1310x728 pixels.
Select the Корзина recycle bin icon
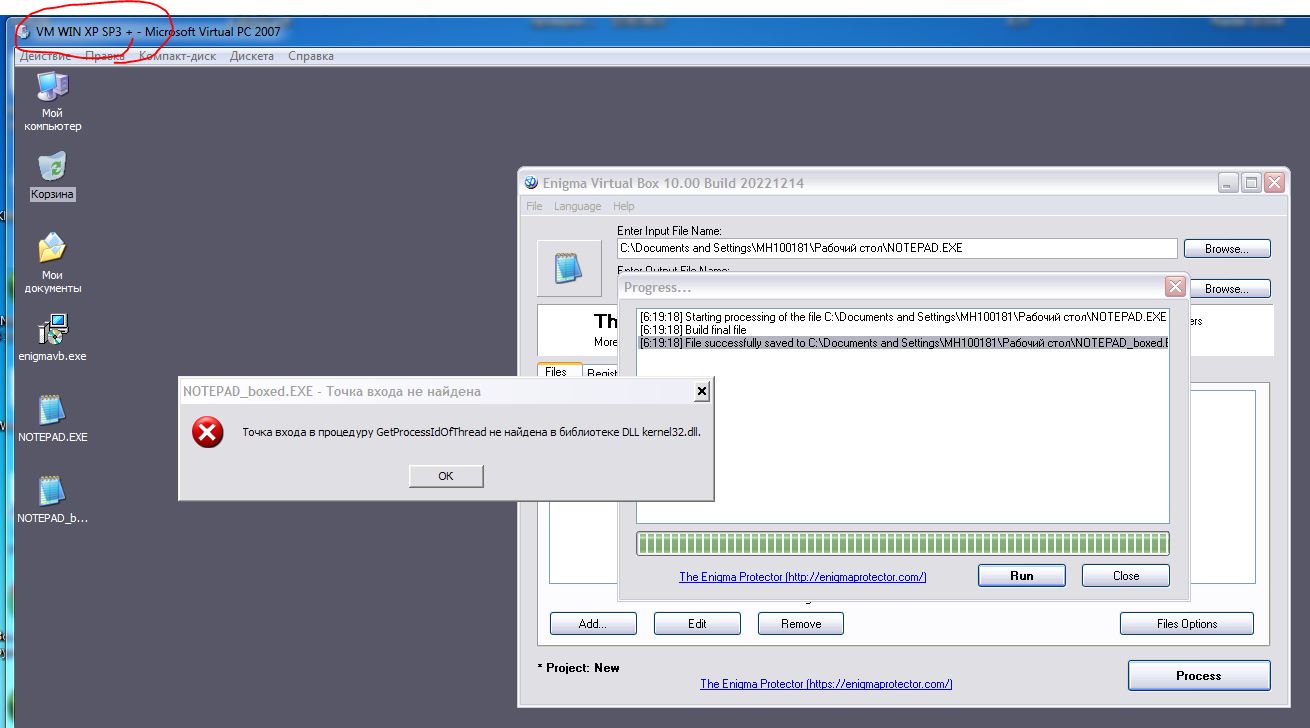point(52,176)
